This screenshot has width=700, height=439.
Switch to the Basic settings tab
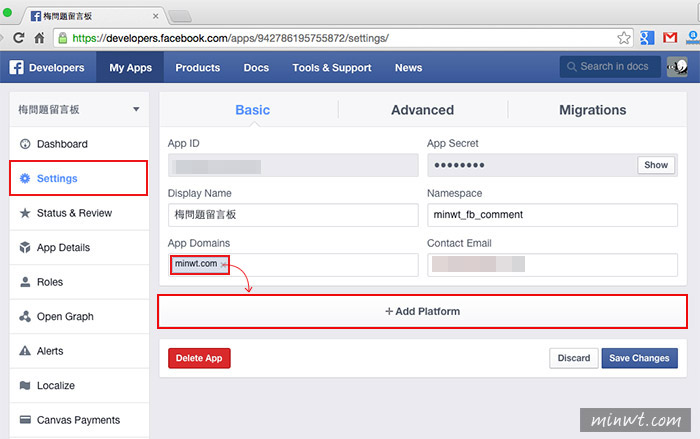(x=253, y=110)
